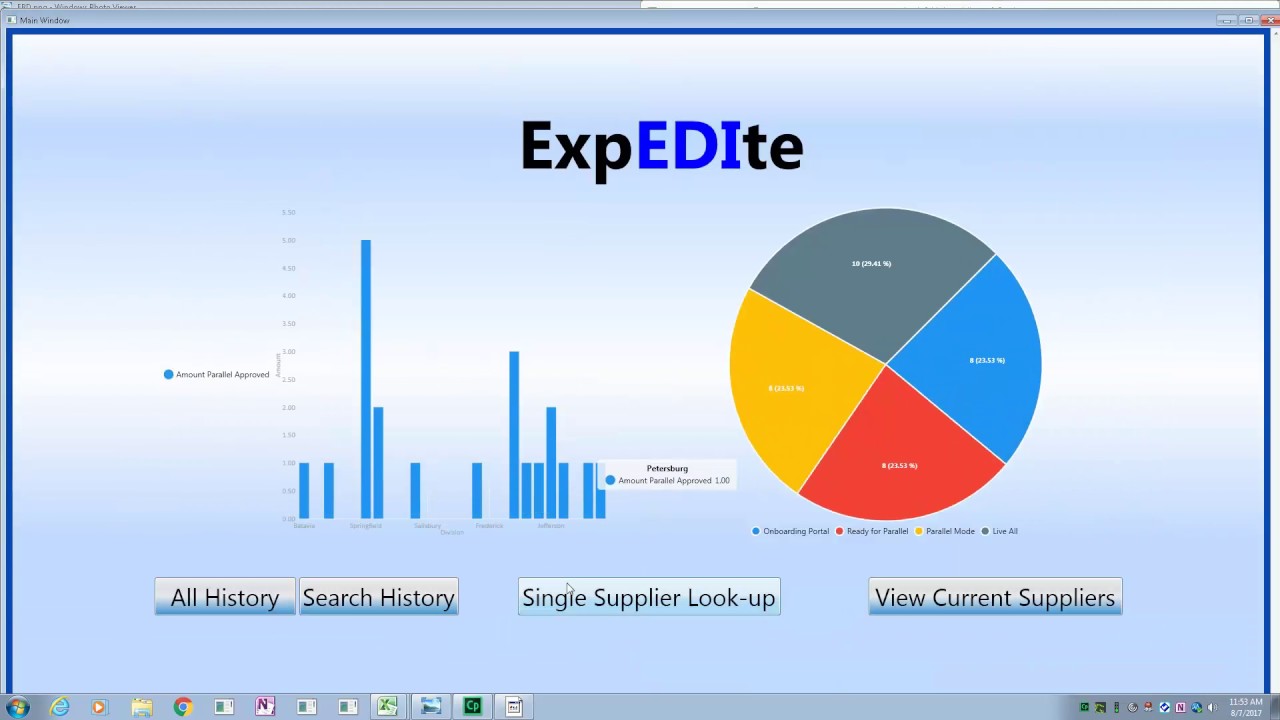Open Single Supplier Look-up

[x=649, y=597]
